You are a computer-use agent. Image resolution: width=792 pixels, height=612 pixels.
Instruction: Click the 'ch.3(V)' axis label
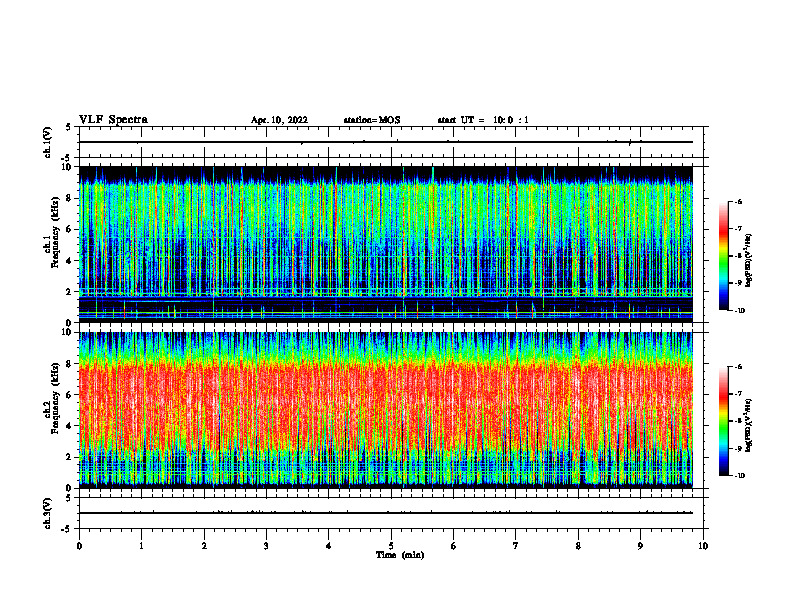point(47,513)
